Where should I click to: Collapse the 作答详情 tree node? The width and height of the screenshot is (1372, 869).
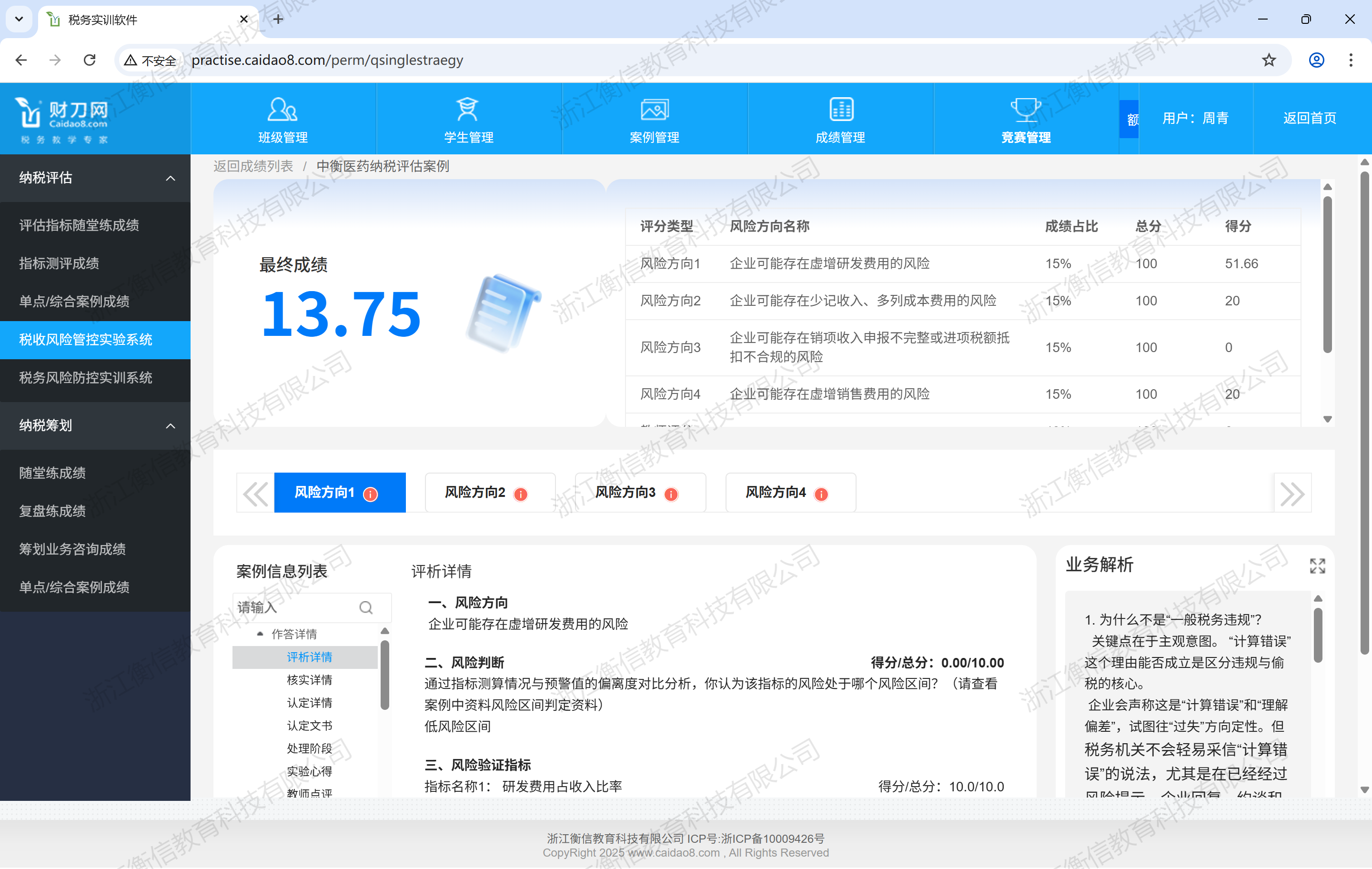pyautogui.click(x=261, y=634)
